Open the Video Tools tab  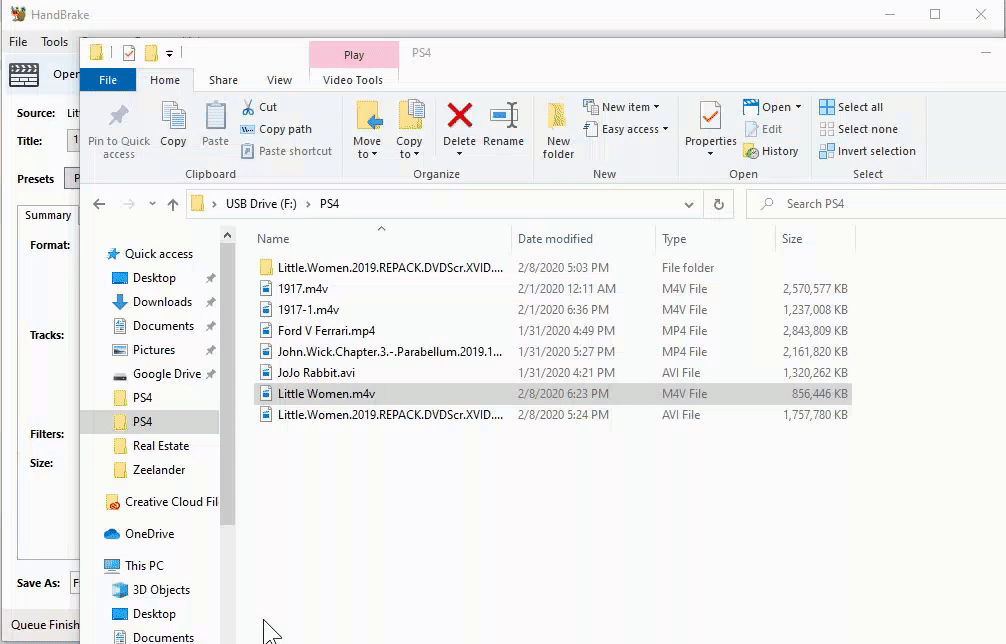click(353, 80)
